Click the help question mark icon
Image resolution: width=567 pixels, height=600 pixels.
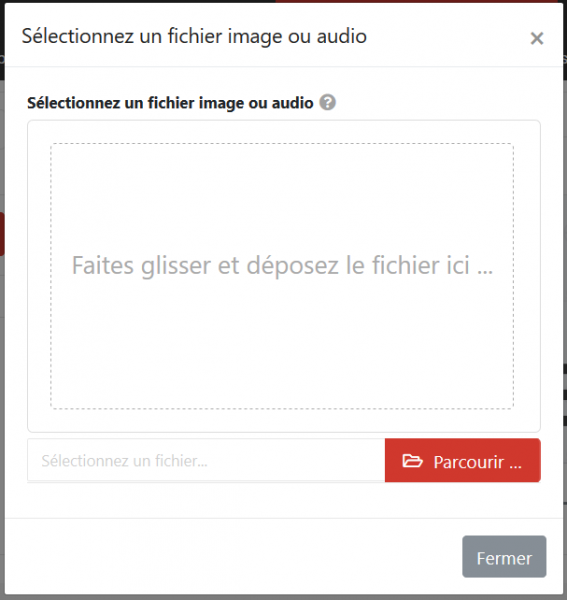327,103
